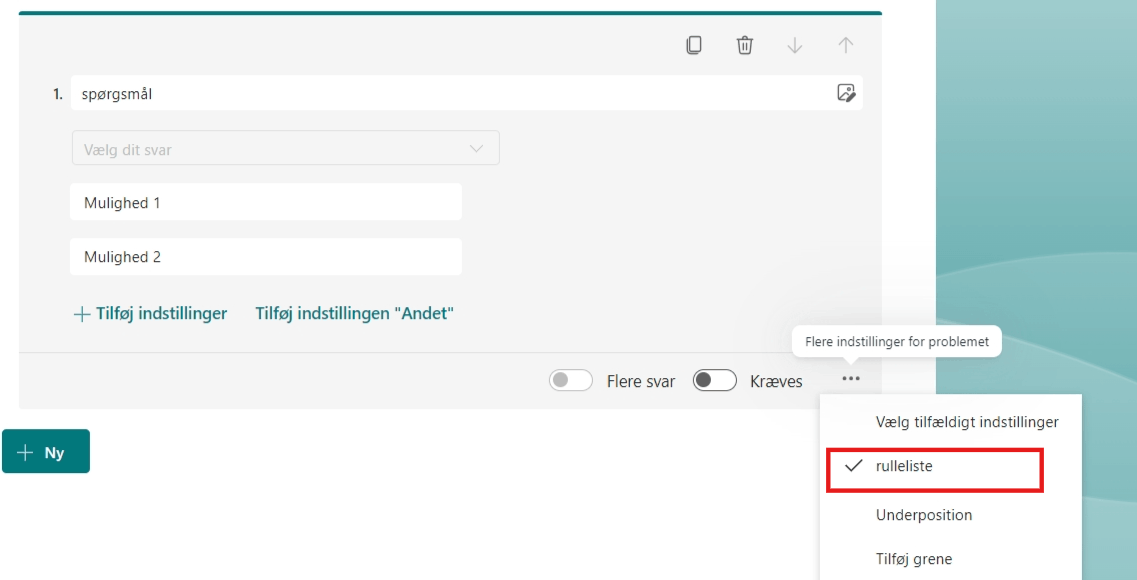The width and height of the screenshot is (1137, 580).
Task: Toggle the Flere svar switch
Action: [x=571, y=381]
